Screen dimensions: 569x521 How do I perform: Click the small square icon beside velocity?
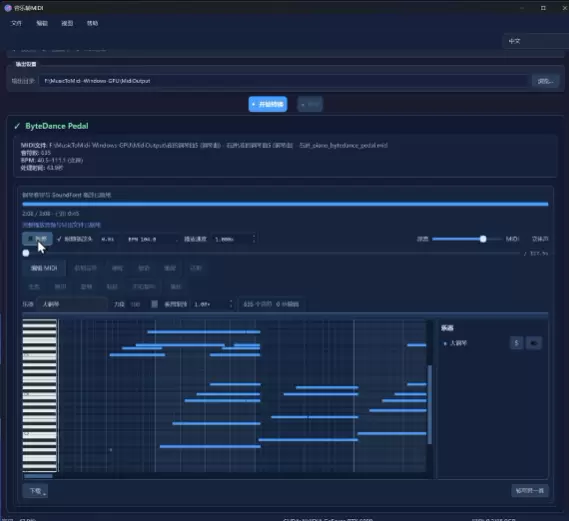tap(154, 304)
